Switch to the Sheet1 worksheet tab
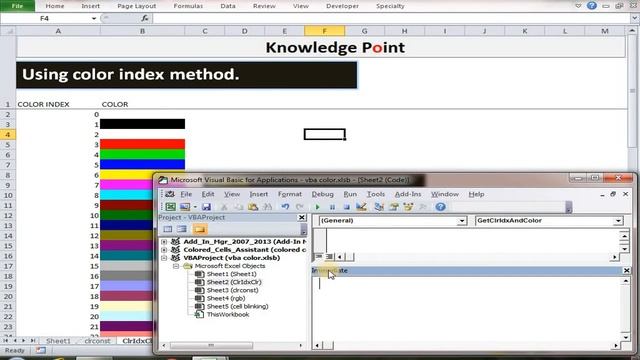 [58, 340]
